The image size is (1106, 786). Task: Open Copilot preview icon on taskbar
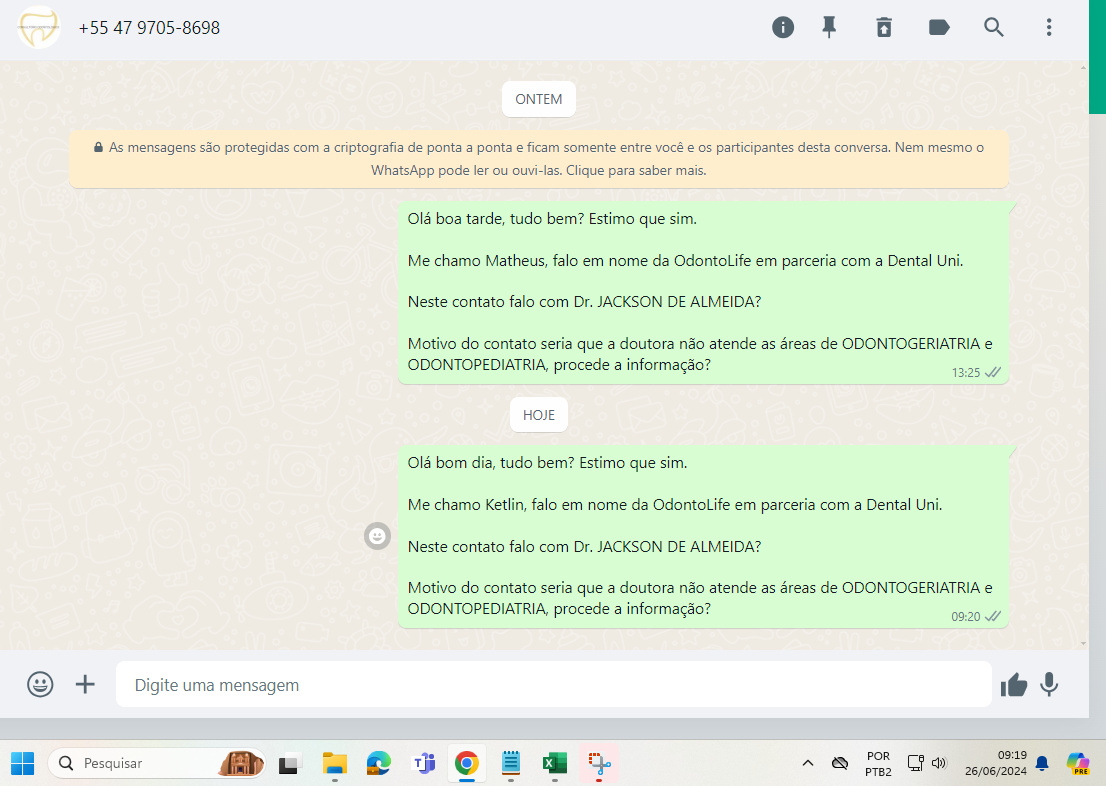pyautogui.click(x=1078, y=763)
